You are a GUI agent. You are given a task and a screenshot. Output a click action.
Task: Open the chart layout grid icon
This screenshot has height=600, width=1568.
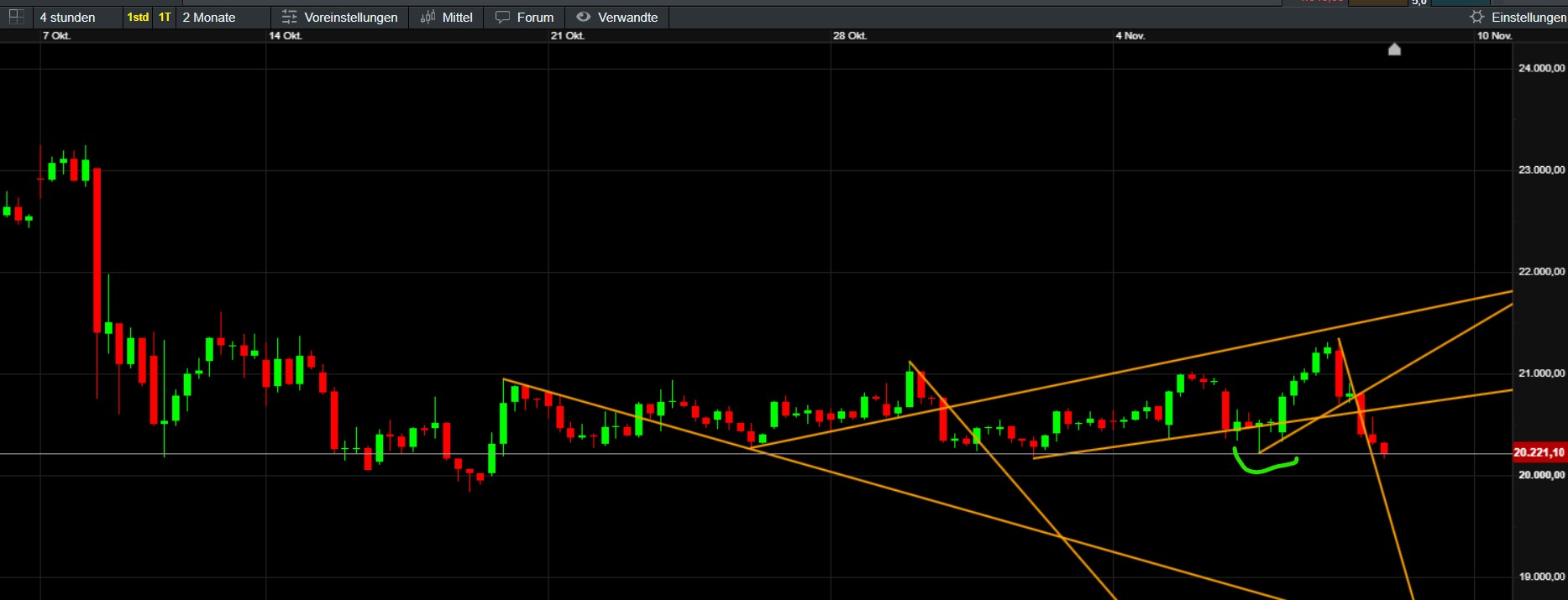point(16,17)
